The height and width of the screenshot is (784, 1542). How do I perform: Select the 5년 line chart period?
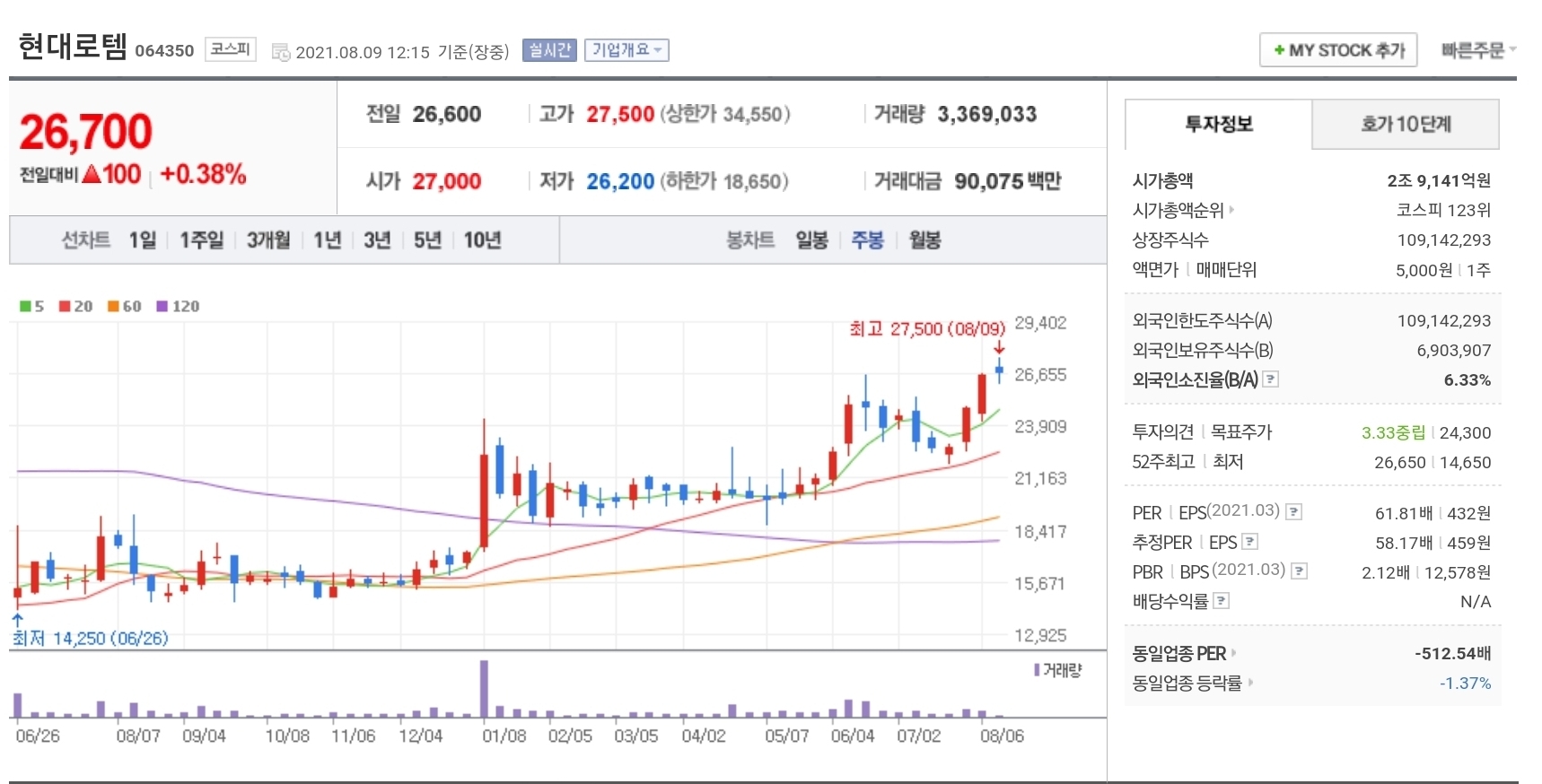427,240
